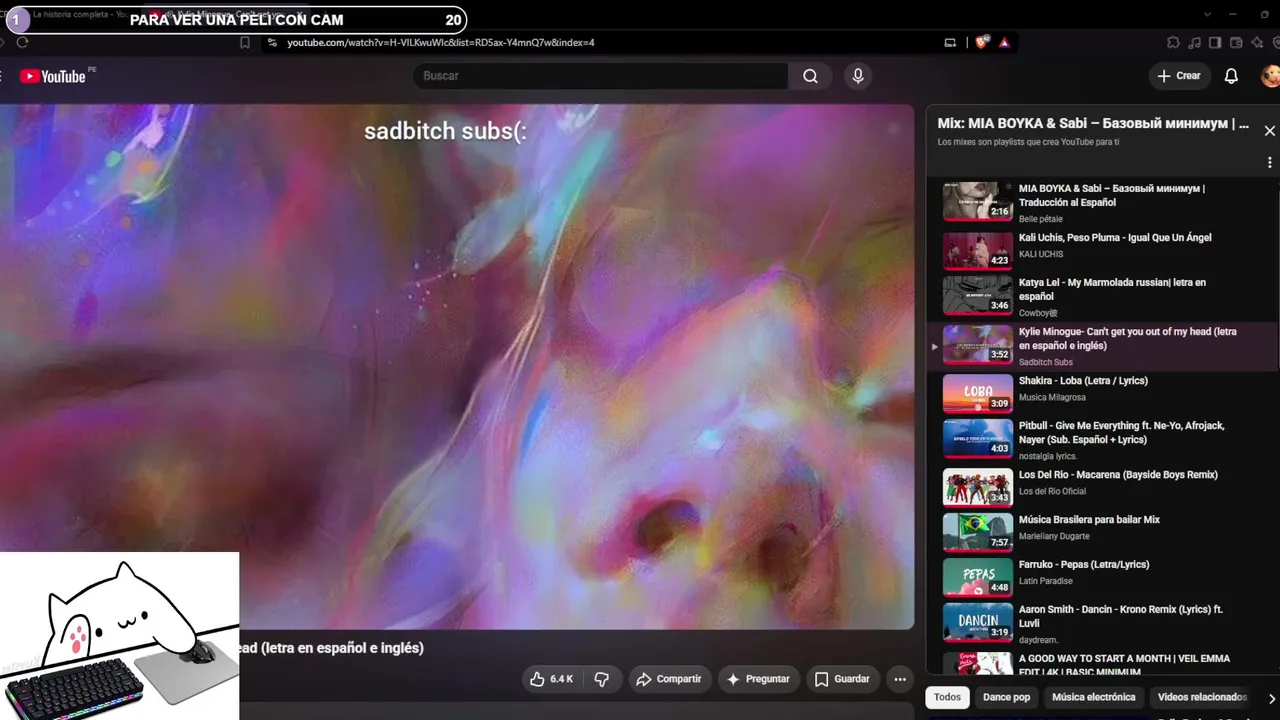Open the Mix playlist three-dot menu

point(1270,162)
